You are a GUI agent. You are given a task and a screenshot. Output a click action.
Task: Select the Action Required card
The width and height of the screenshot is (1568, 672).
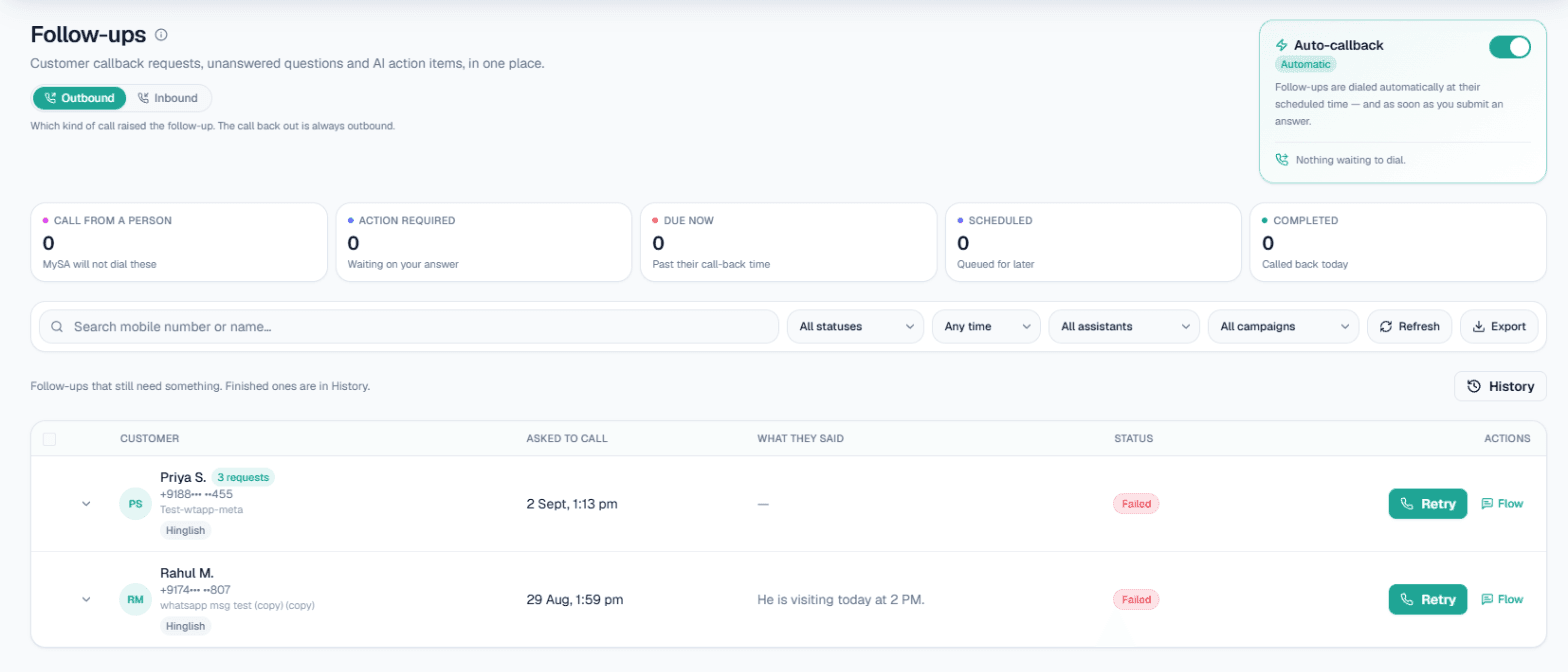(483, 243)
